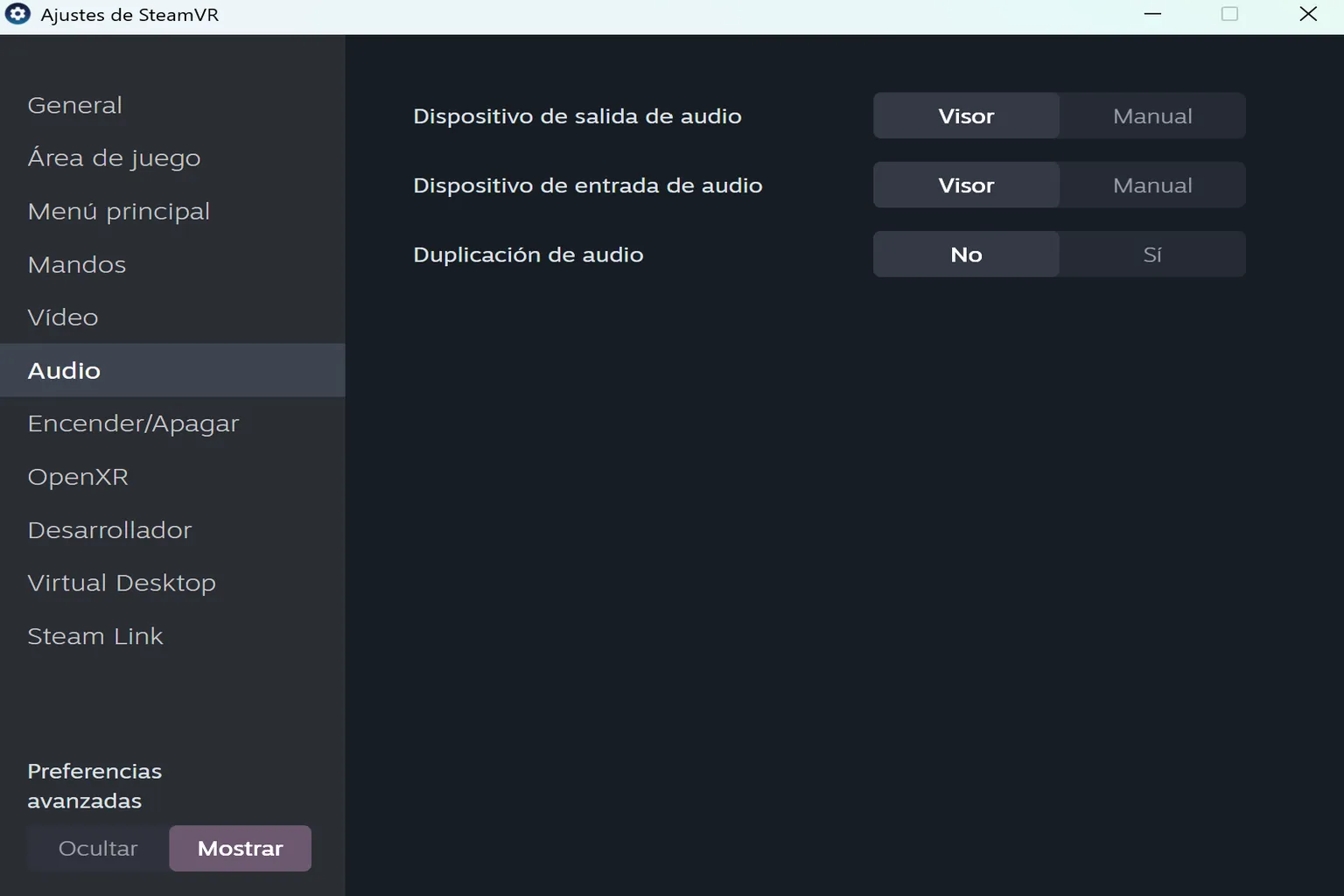
Task: Click the Duplicación de audio label
Action: click(528, 255)
